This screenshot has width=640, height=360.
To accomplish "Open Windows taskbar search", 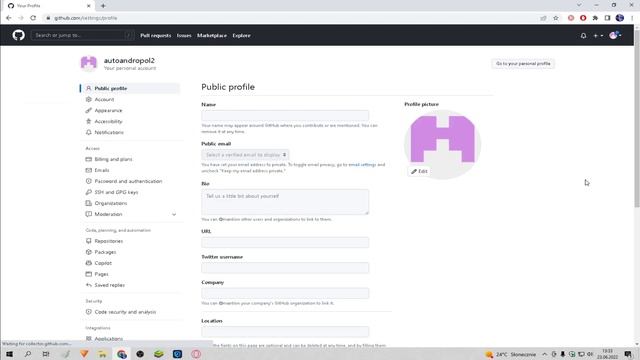I will [28, 354].
